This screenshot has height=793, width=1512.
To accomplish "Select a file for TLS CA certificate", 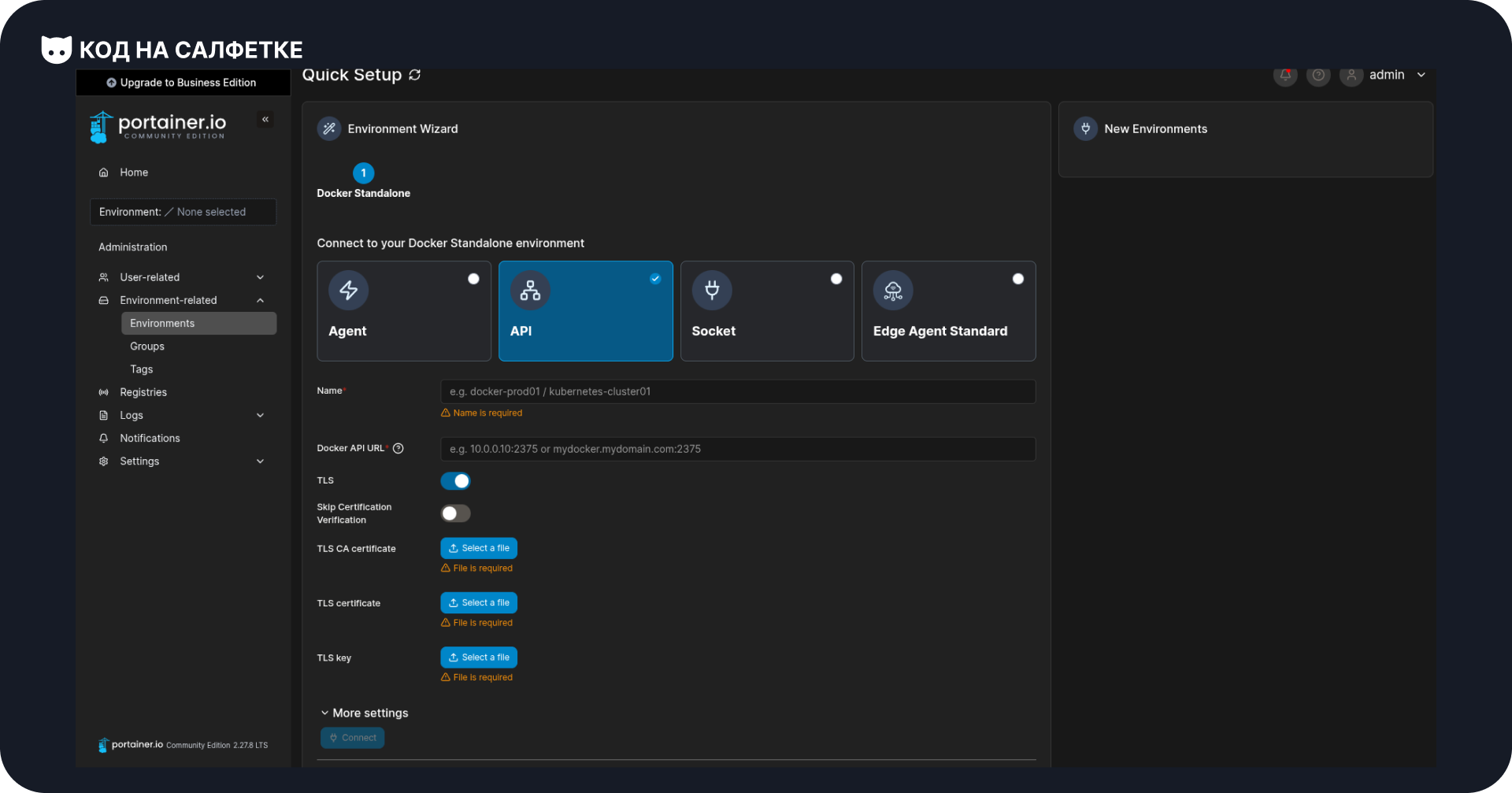I will 479,548.
